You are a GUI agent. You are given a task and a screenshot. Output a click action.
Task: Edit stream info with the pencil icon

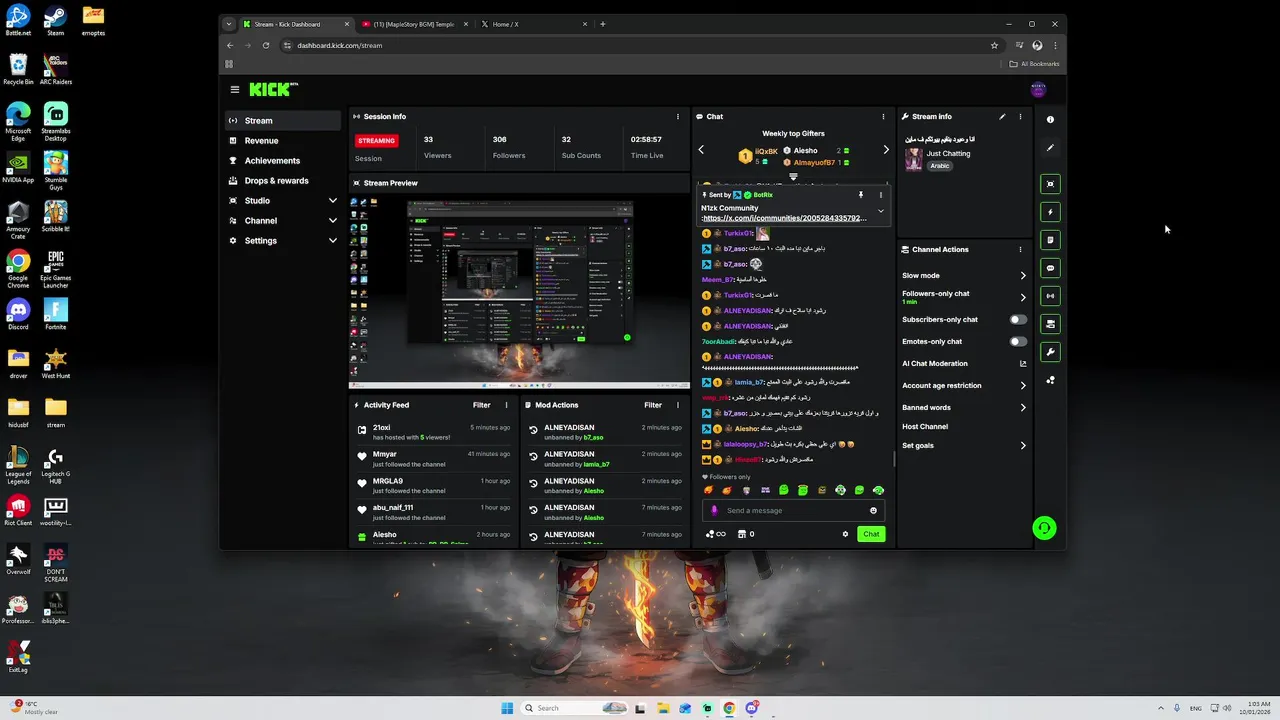[1002, 117]
